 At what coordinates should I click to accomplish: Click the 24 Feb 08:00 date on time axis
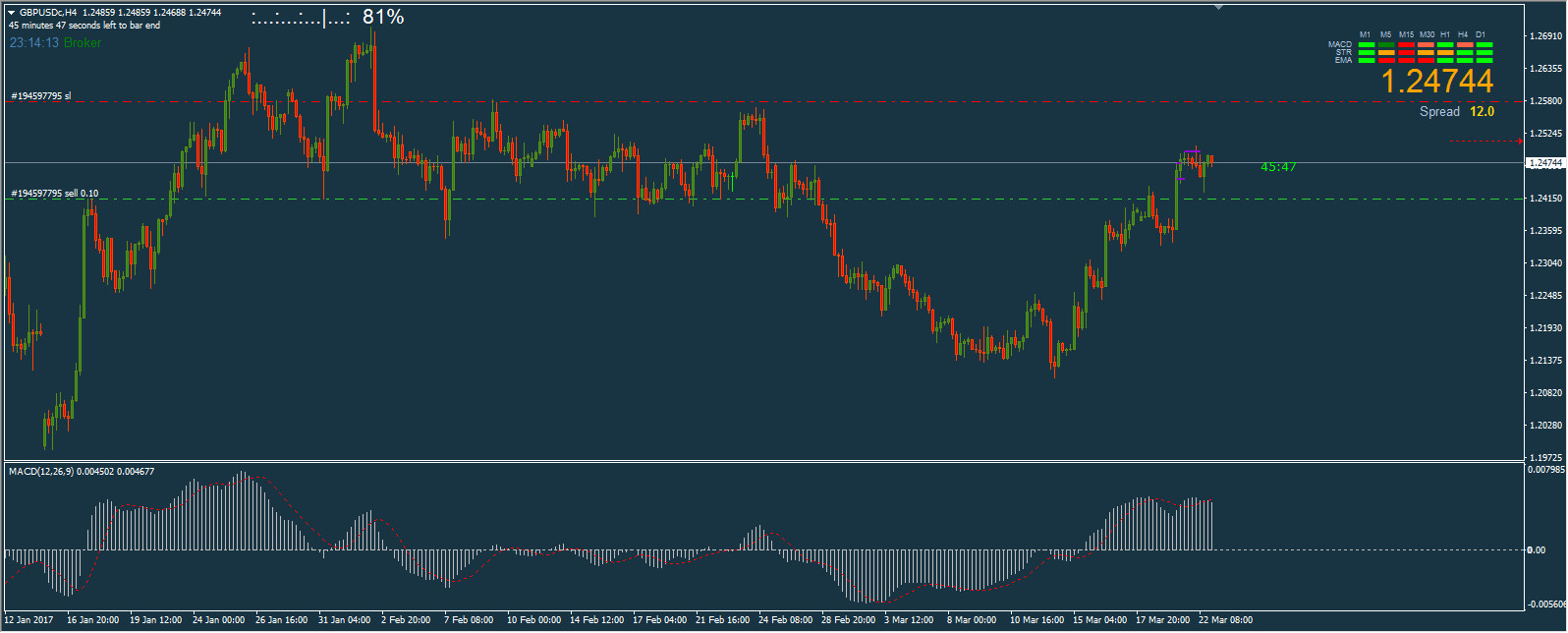[785, 620]
